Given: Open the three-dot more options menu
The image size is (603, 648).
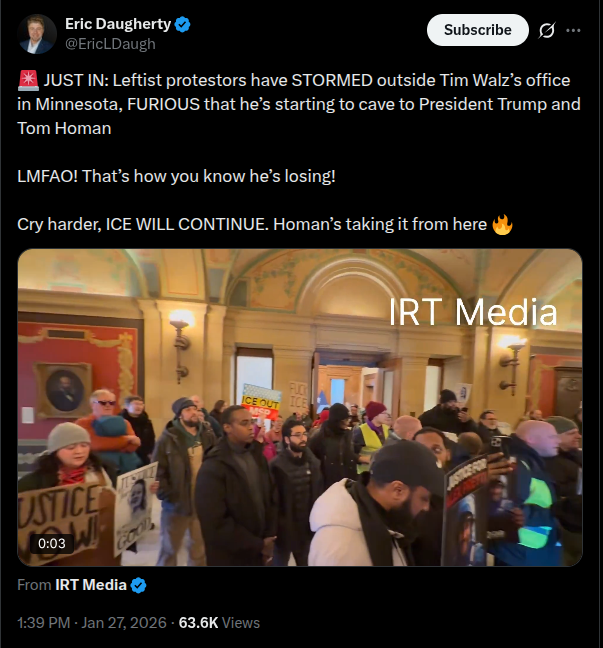Looking at the screenshot, I should (x=573, y=30).
